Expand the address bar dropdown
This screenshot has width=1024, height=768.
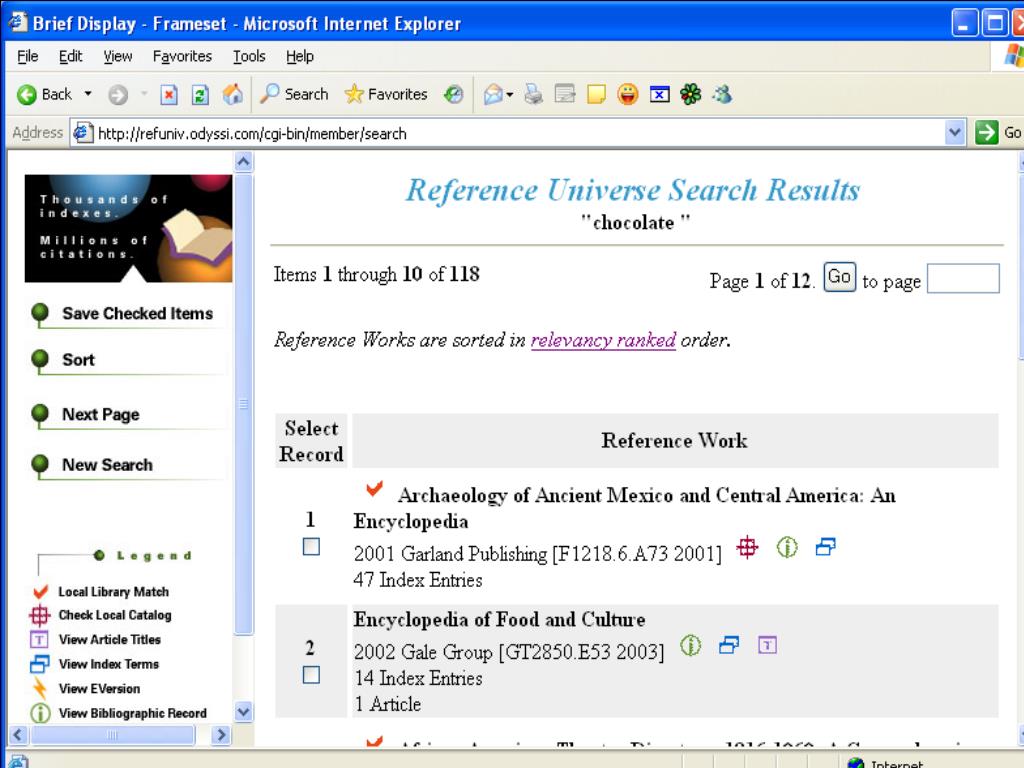coord(955,133)
